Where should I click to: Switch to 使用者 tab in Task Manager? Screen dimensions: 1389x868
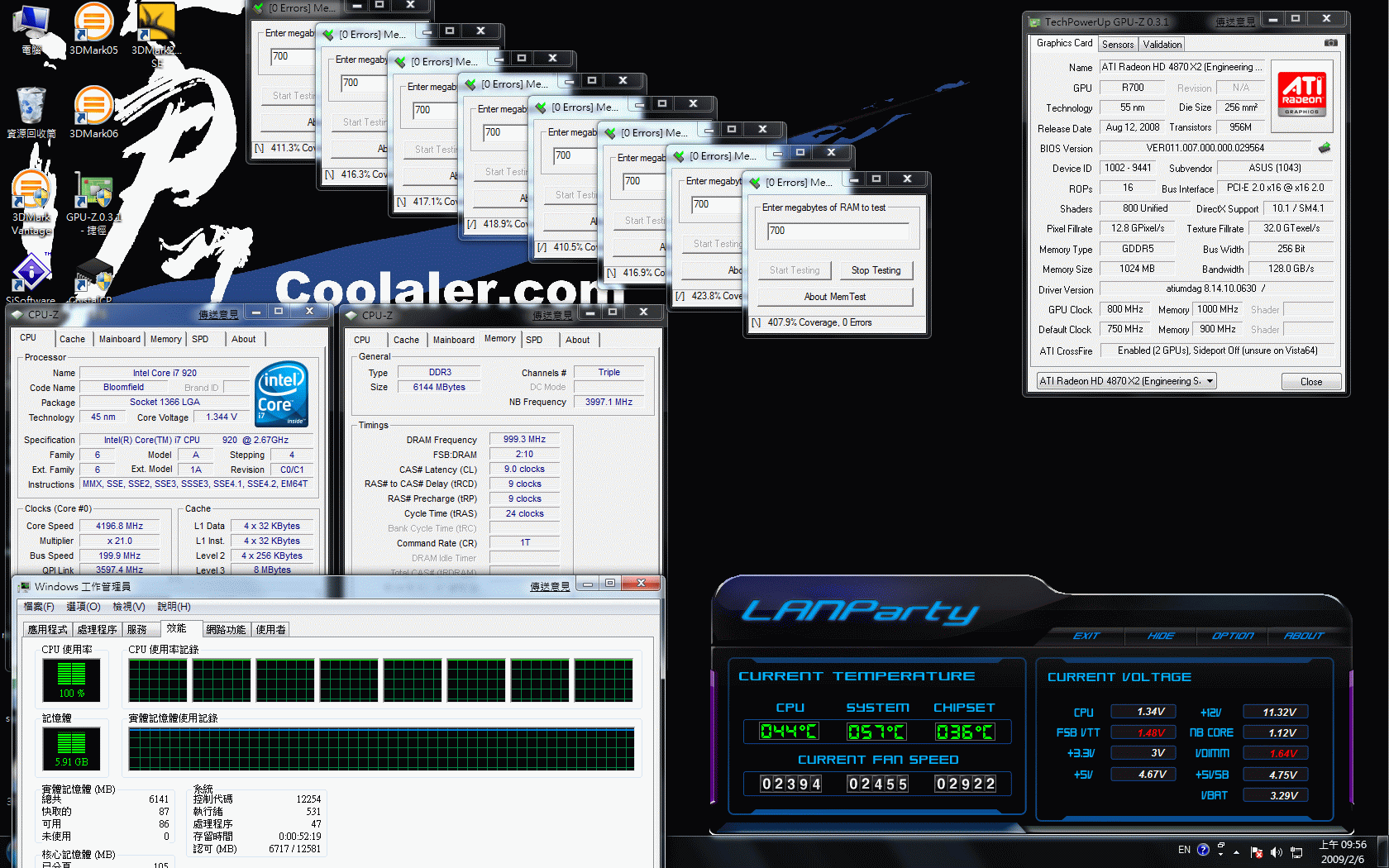tap(271, 630)
